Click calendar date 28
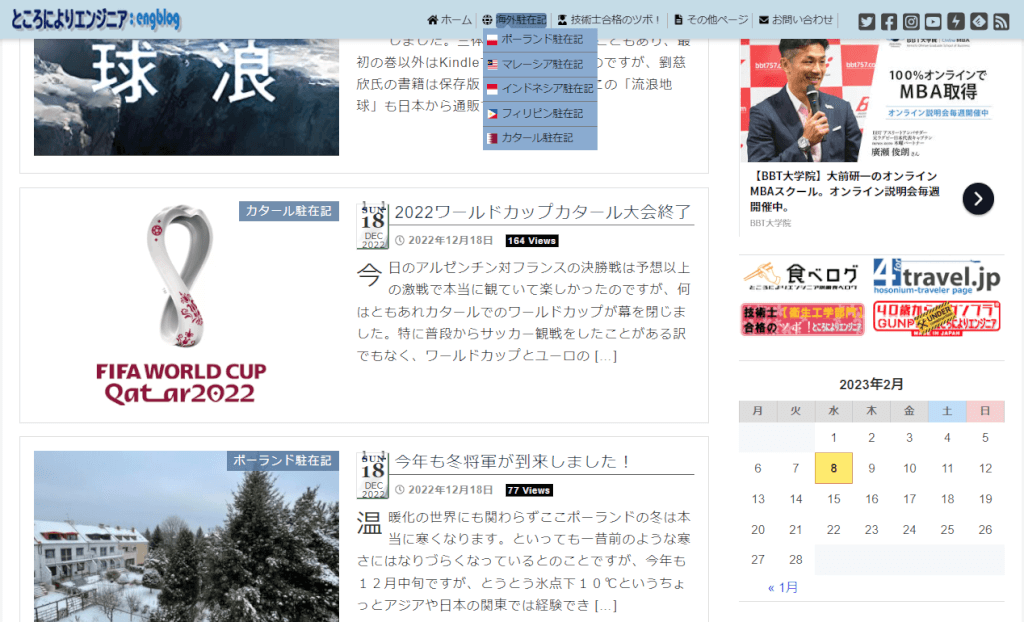The width and height of the screenshot is (1024, 622). click(795, 560)
